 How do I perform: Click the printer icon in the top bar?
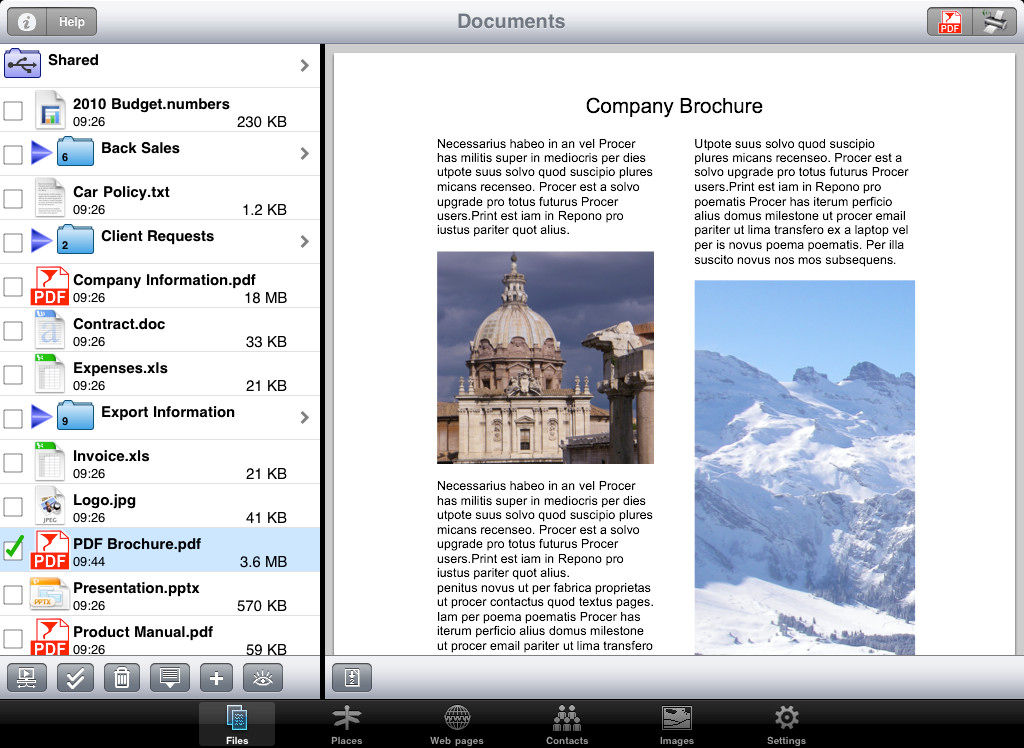(x=995, y=22)
